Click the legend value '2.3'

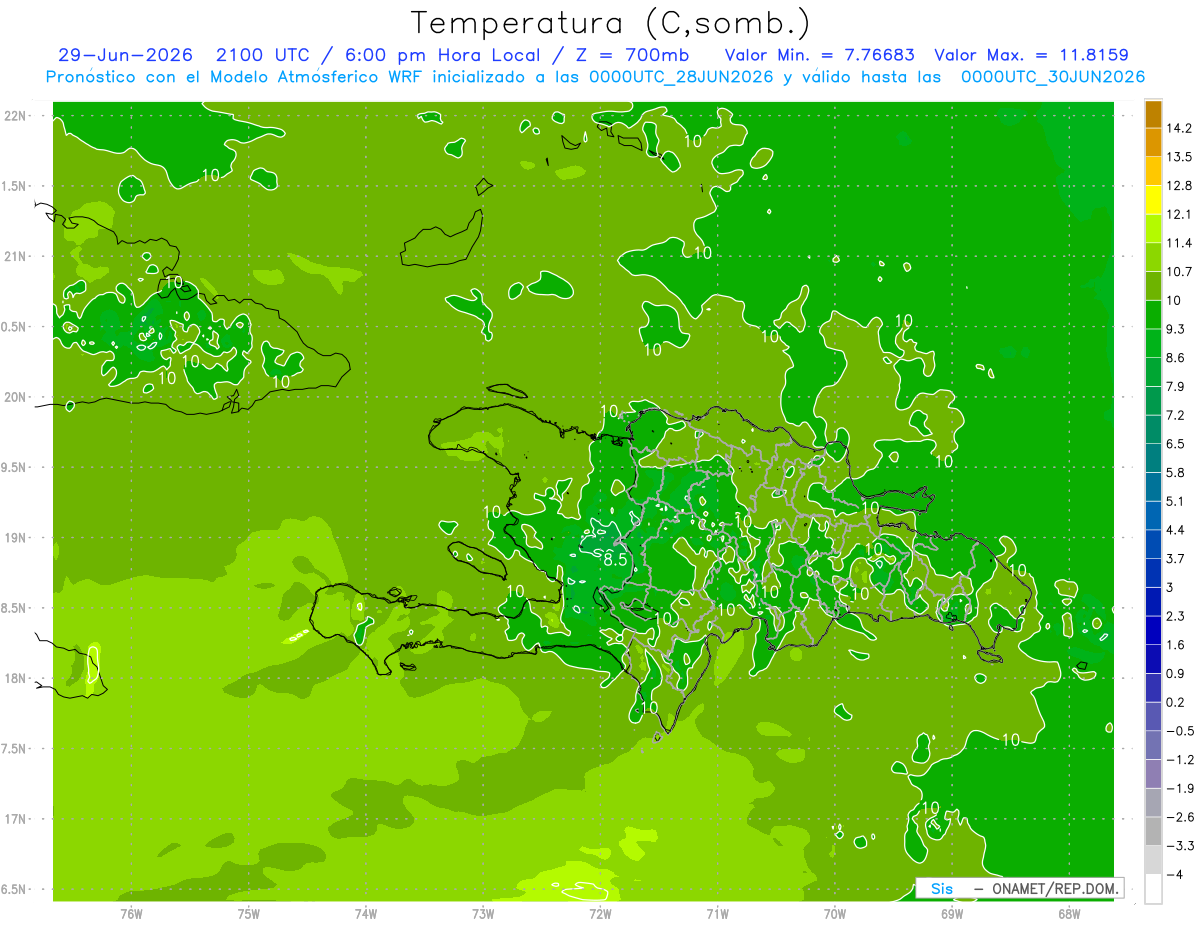click(x=1177, y=616)
